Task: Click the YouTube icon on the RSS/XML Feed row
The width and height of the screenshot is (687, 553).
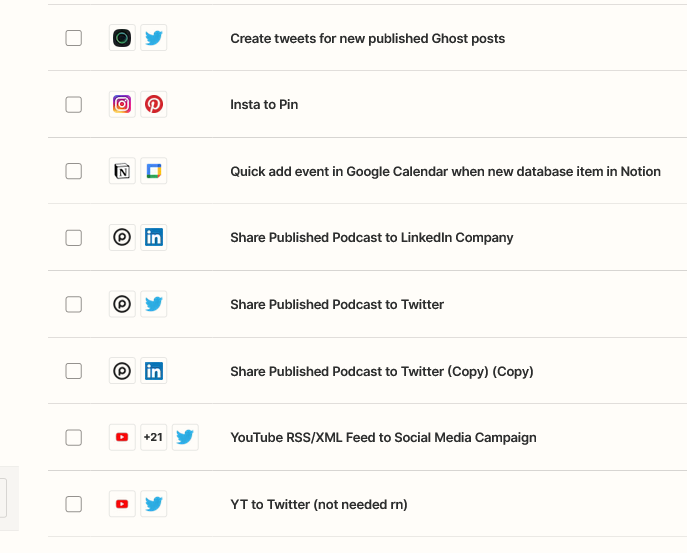Action: [x=122, y=437]
